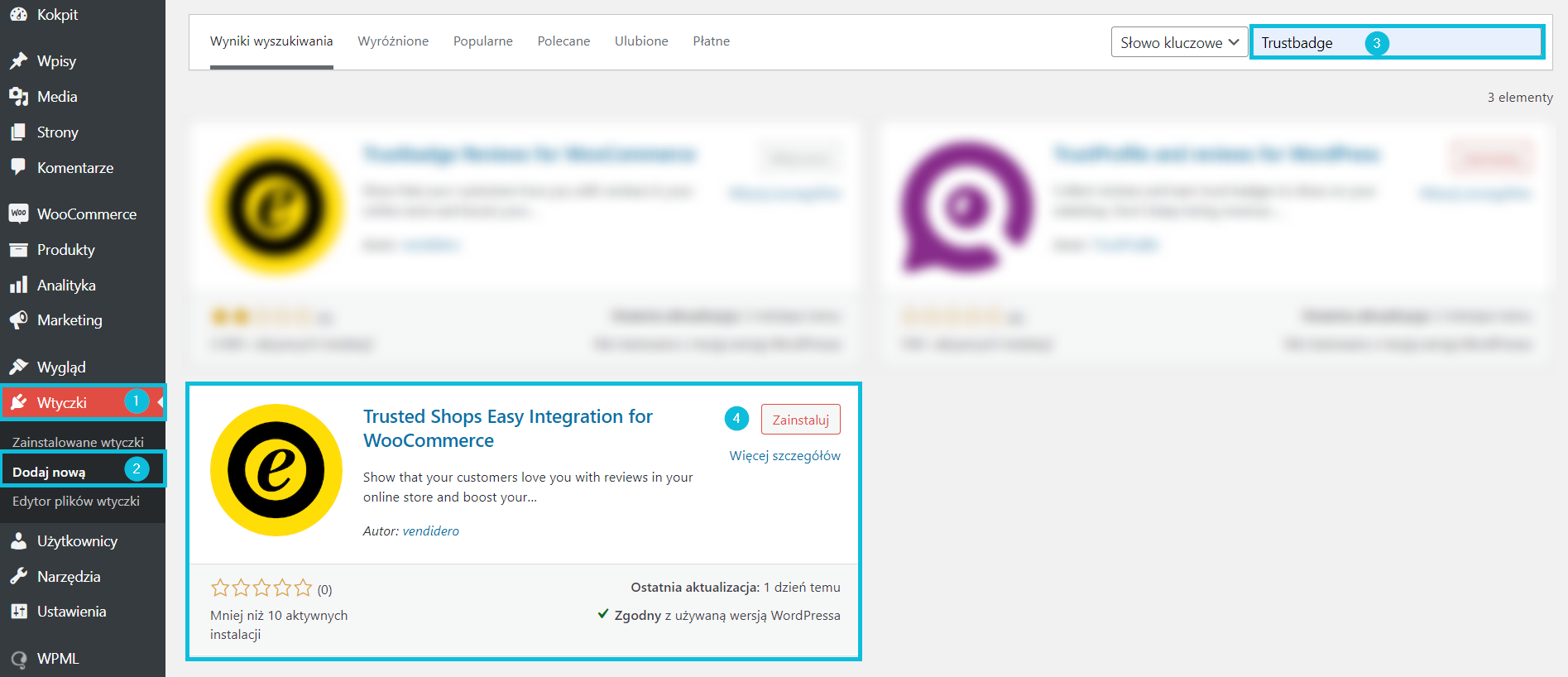Open the vendidero author link

tap(430, 531)
